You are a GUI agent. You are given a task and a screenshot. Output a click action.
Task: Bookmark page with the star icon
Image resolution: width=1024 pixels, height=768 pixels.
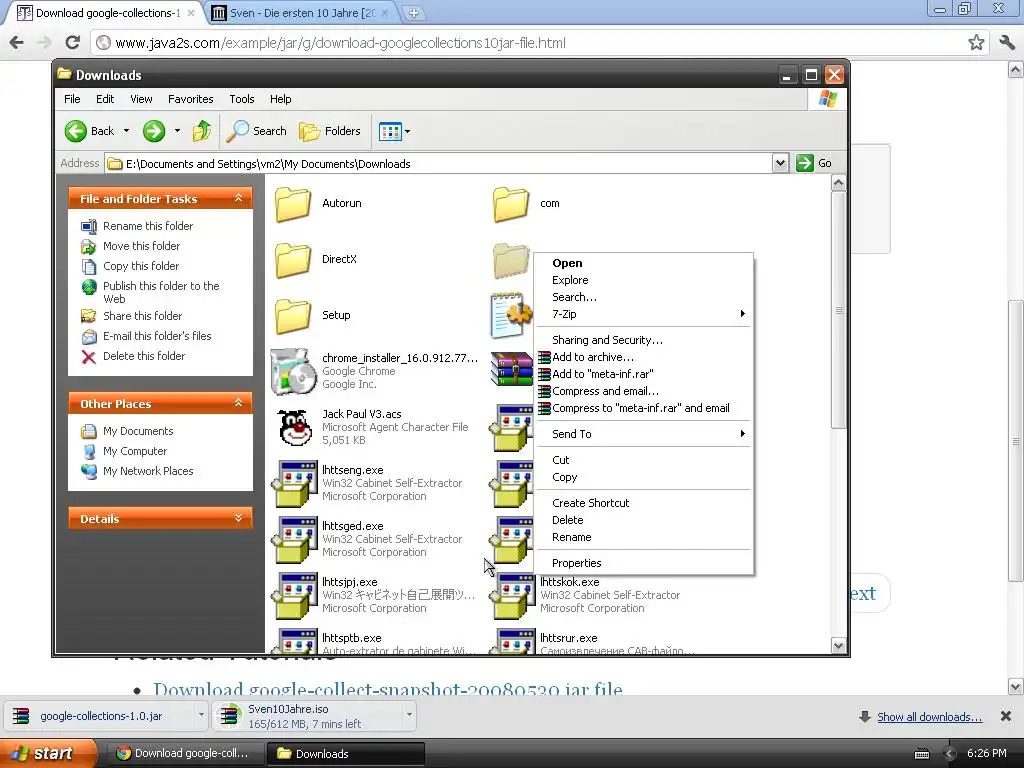point(976,43)
